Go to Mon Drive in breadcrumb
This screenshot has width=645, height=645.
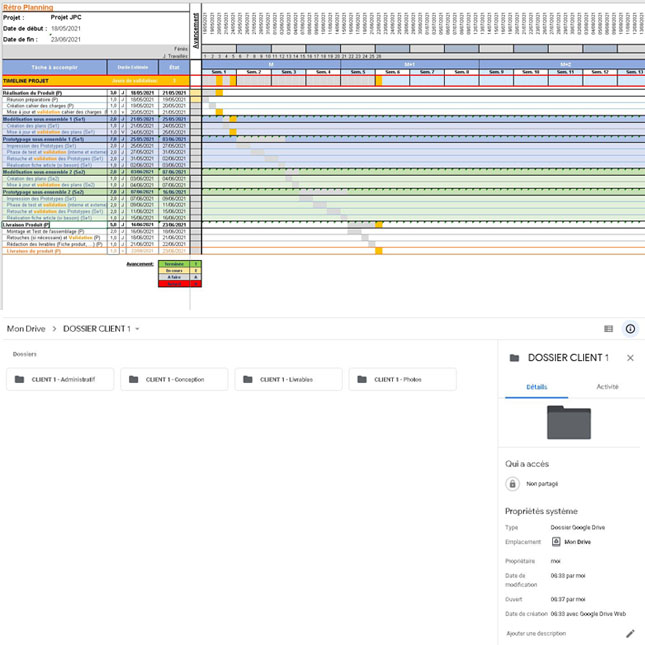(x=27, y=329)
